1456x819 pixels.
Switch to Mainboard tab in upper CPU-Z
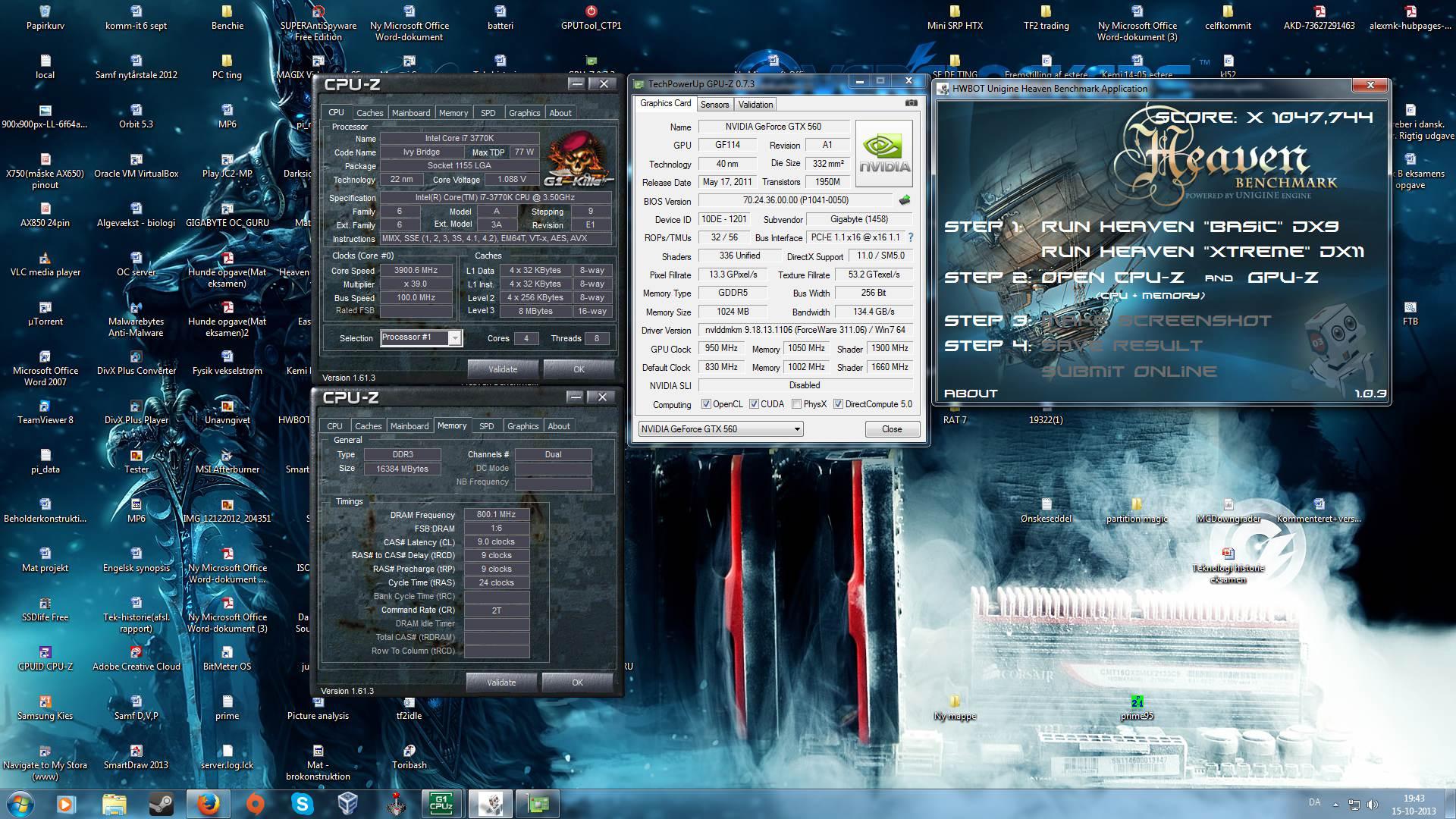(x=411, y=113)
